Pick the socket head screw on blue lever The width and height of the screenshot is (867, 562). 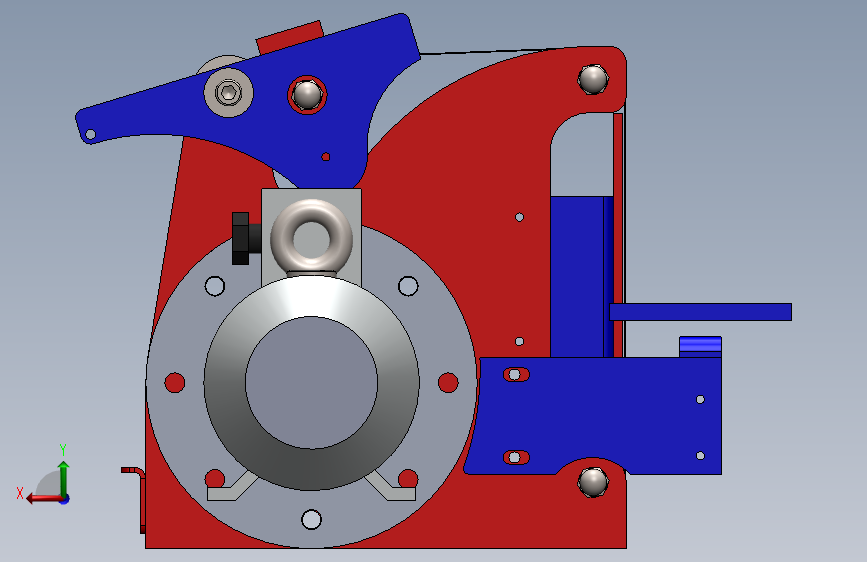tap(228, 92)
